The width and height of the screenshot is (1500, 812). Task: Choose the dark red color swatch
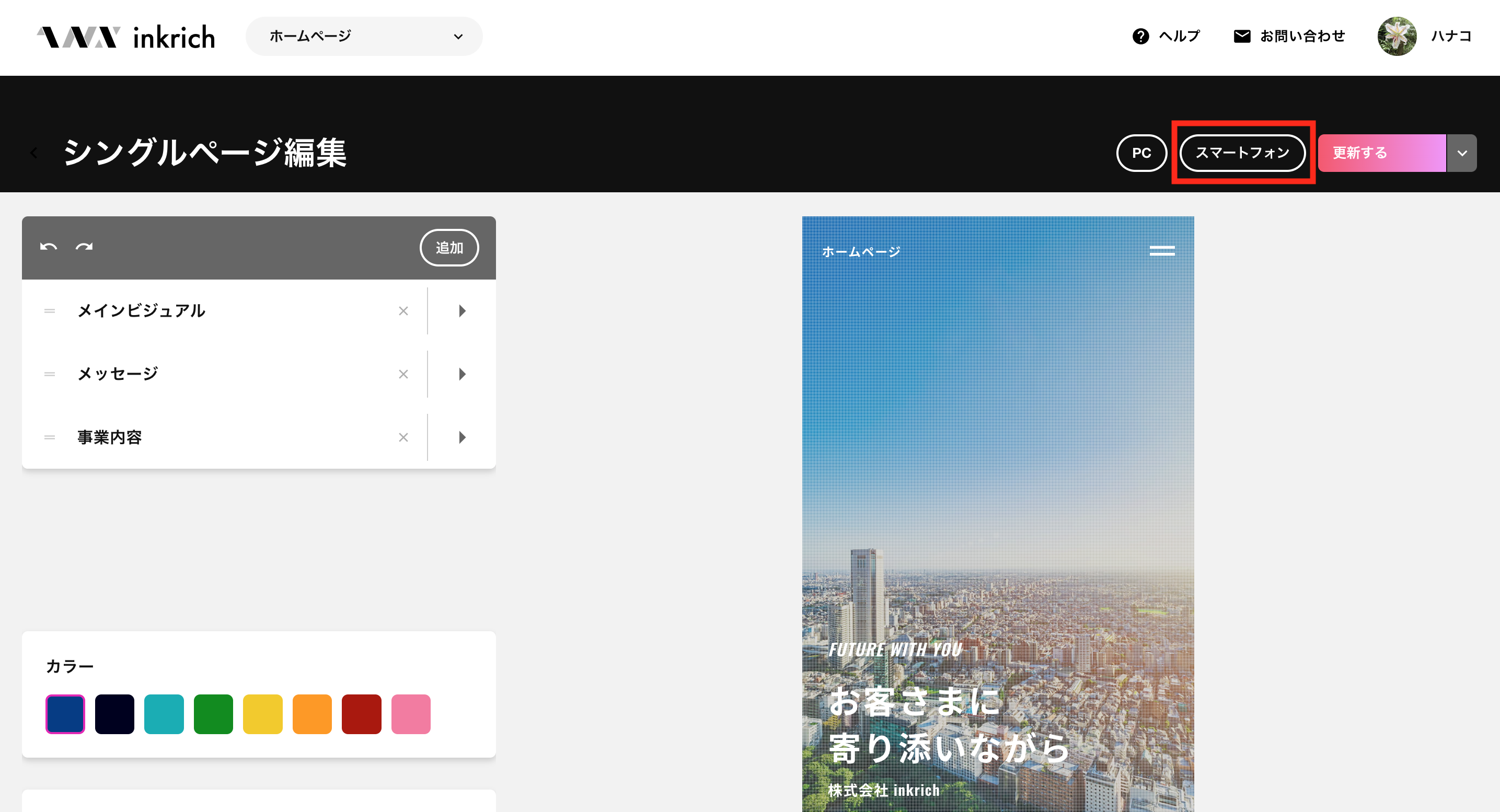tap(362, 714)
